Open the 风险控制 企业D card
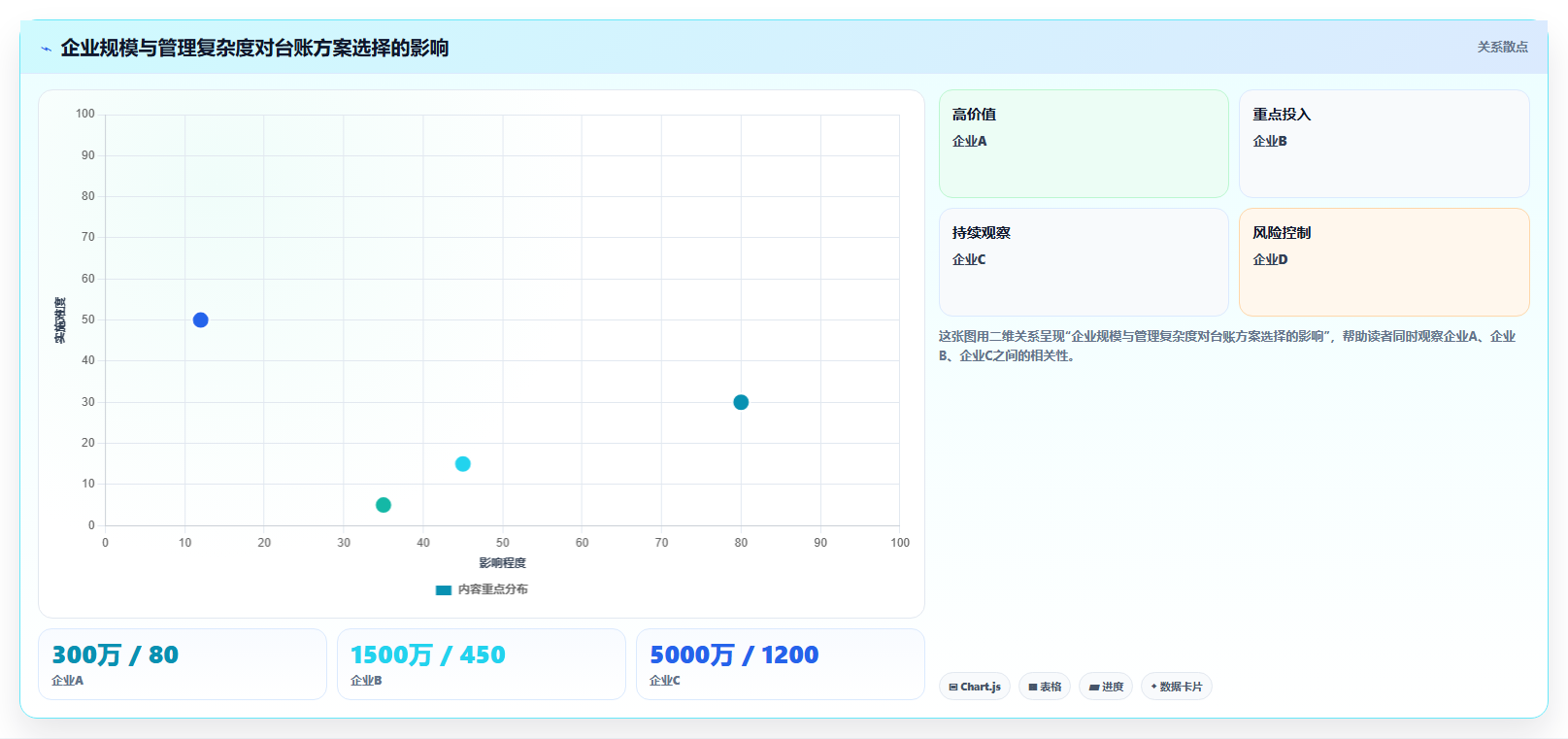 pyautogui.click(x=1384, y=262)
